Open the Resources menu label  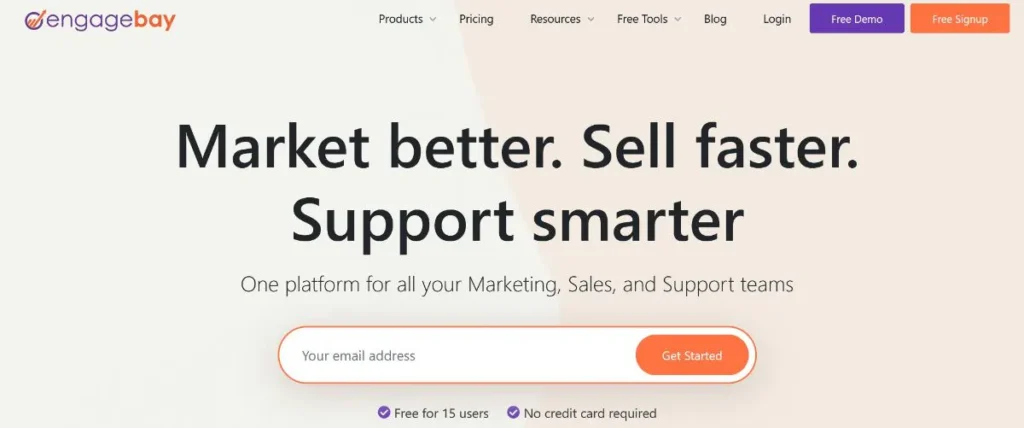click(x=555, y=19)
